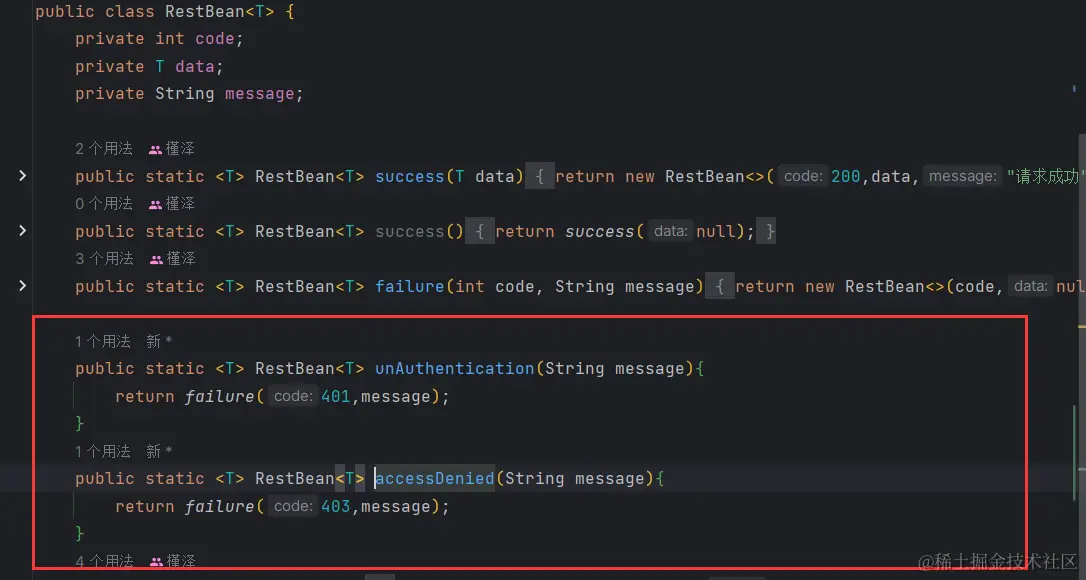Open the "2 个用法" usages hint
Screen dimensions: 1086x580
pyautogui.click(x=104, y=148)
